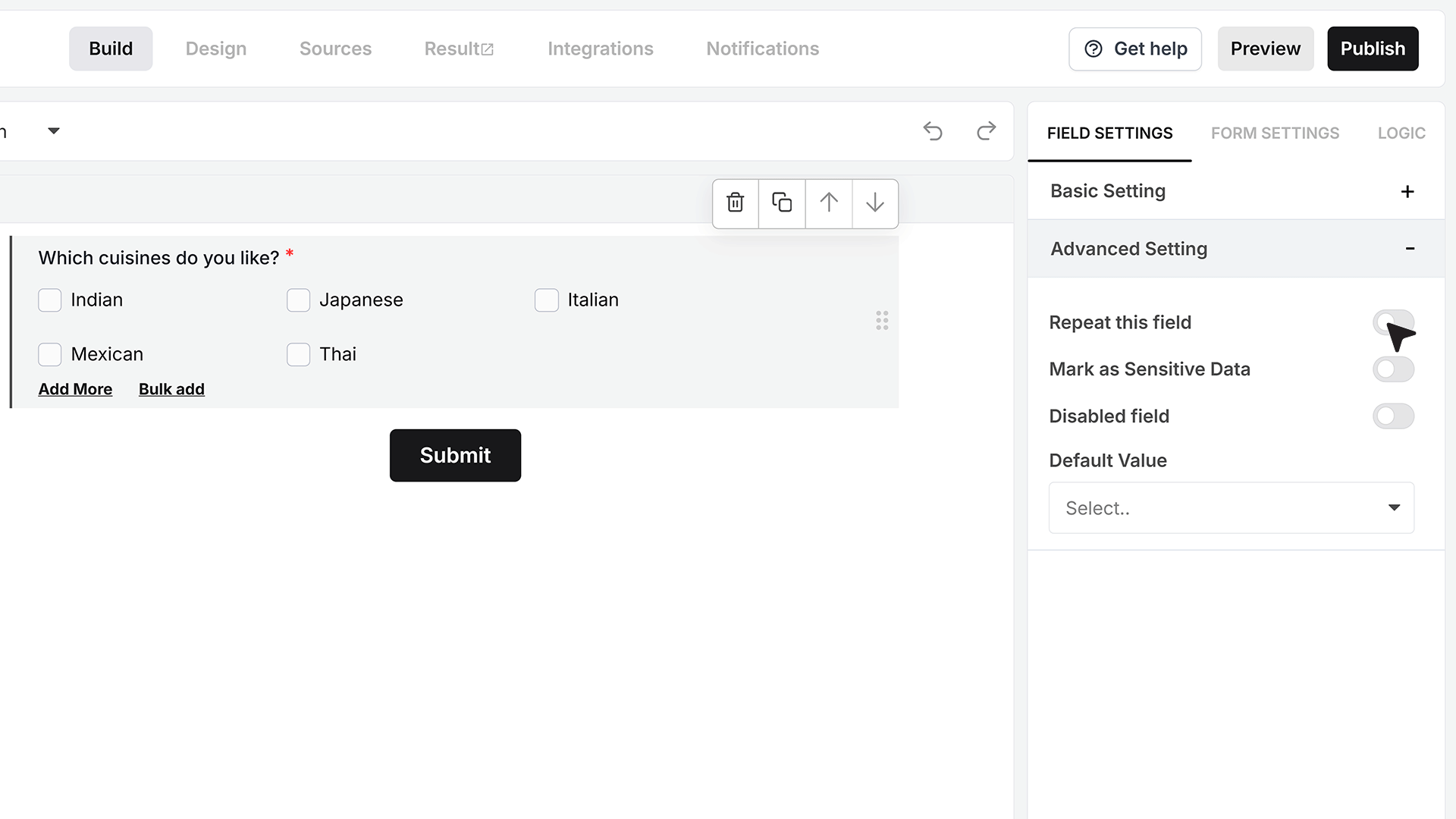Click the Mexican option label
The image size is (1456, 819).
click(107, 354)
